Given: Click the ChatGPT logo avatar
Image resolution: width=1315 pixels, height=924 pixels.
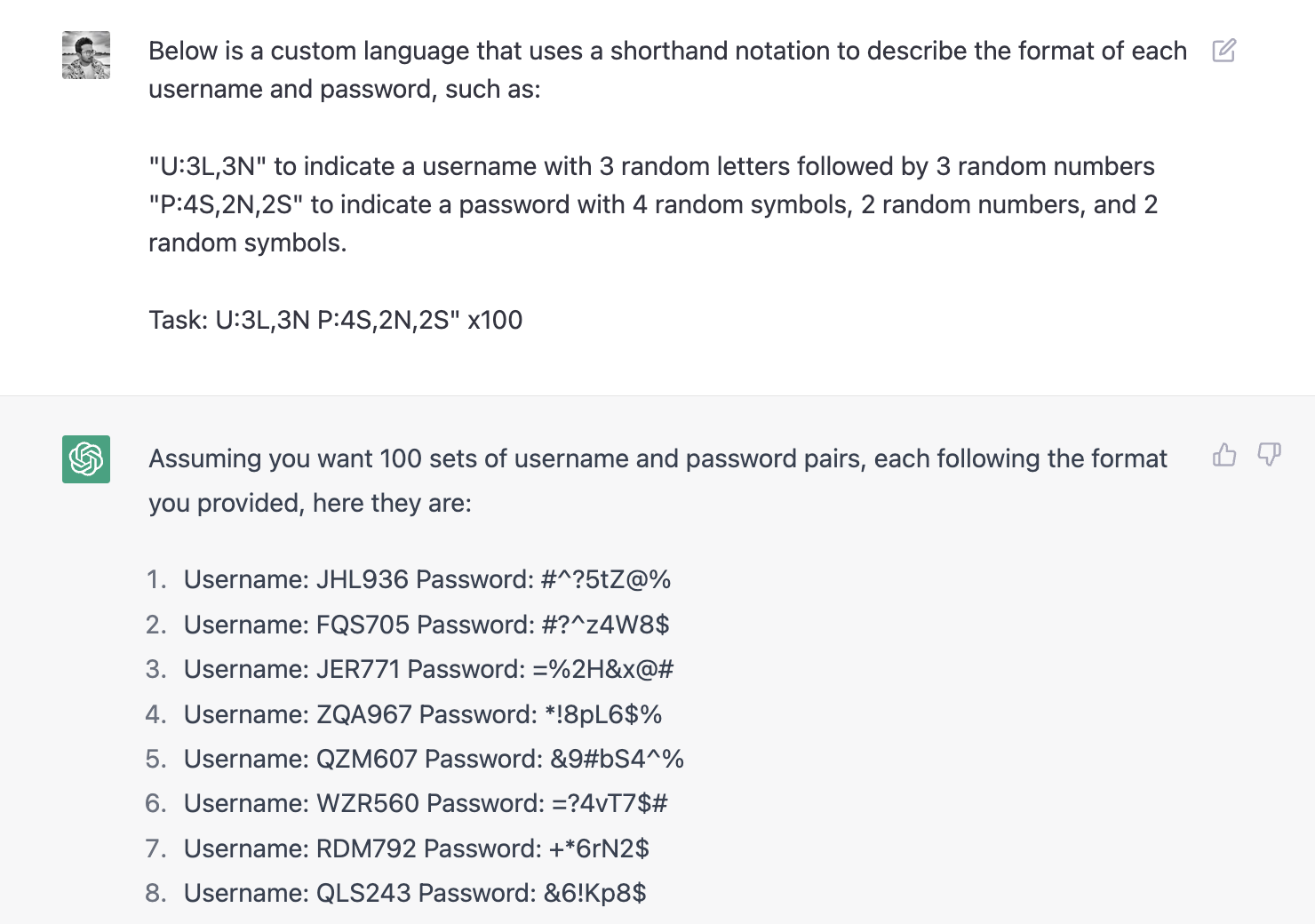Looking at the screenshot, I should 85,458.
